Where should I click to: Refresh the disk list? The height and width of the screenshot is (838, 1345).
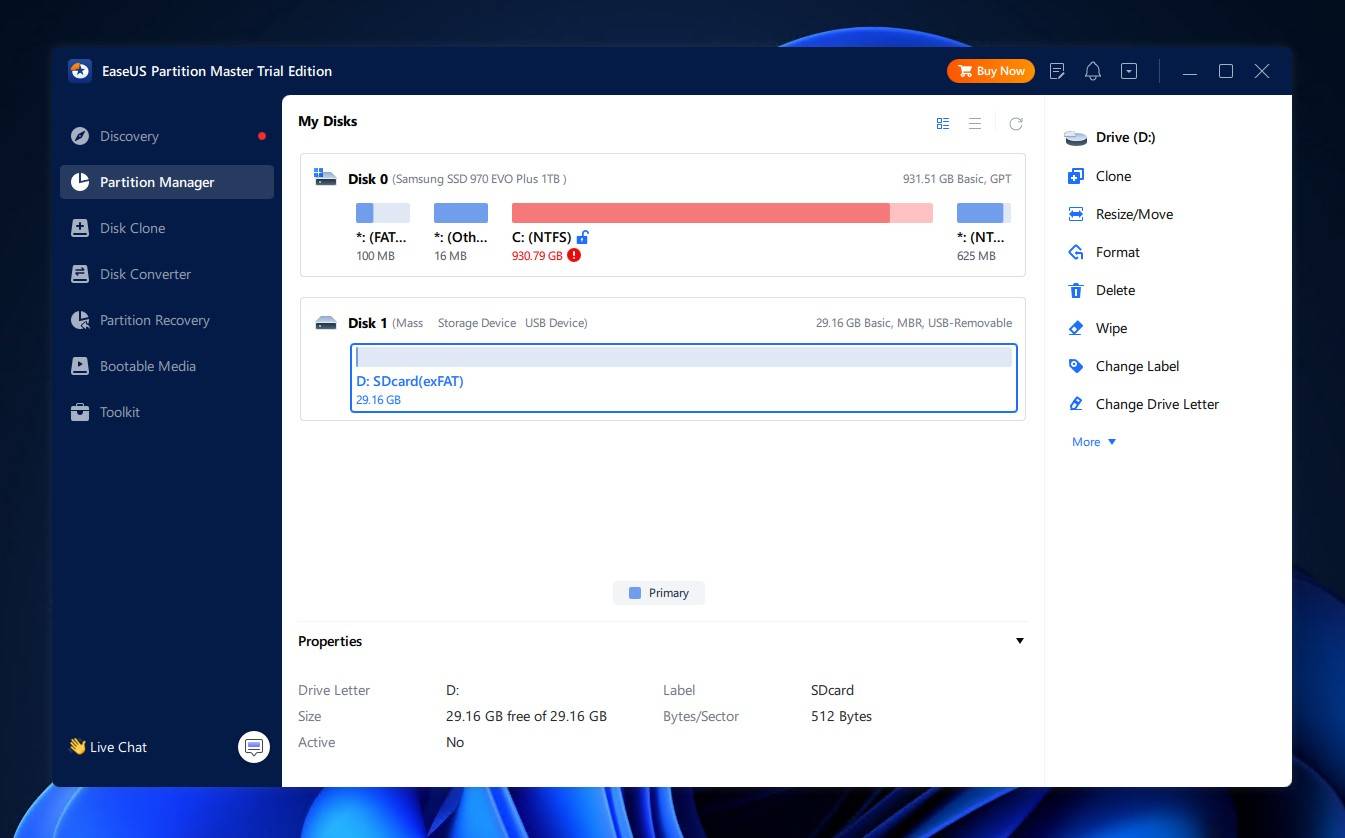1016,124
